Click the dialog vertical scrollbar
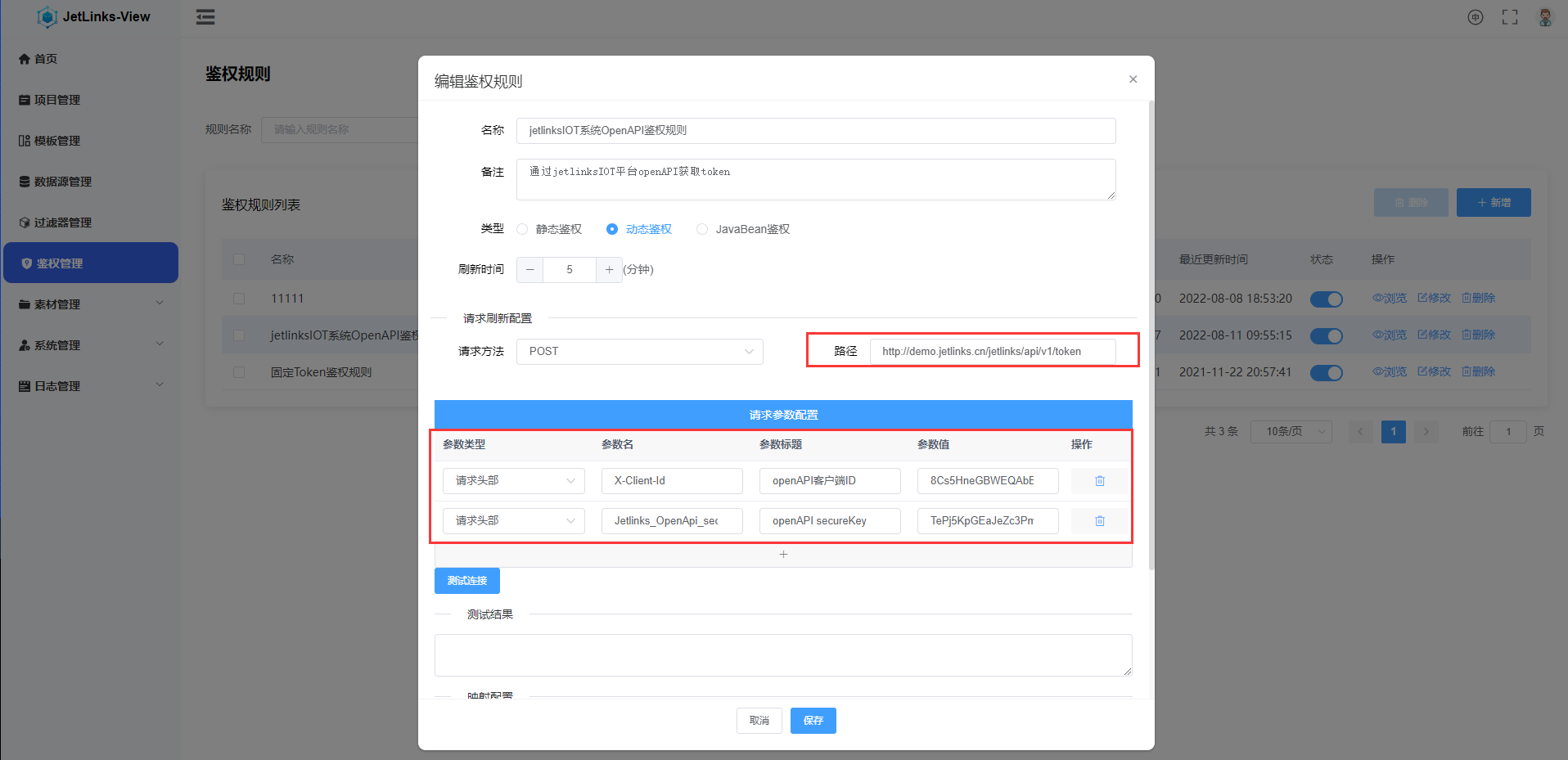1568x760 pixels. tap(1151, 335)
